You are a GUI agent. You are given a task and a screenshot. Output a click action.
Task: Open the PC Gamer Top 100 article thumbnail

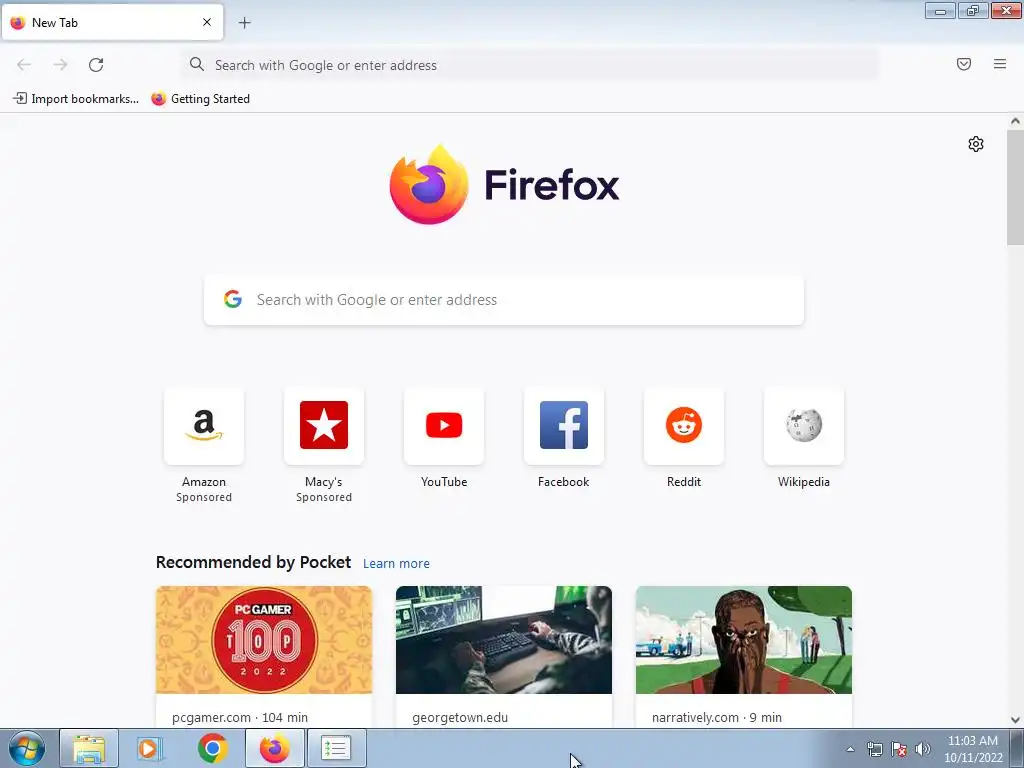pyautogui.click(x=264, y=640)
